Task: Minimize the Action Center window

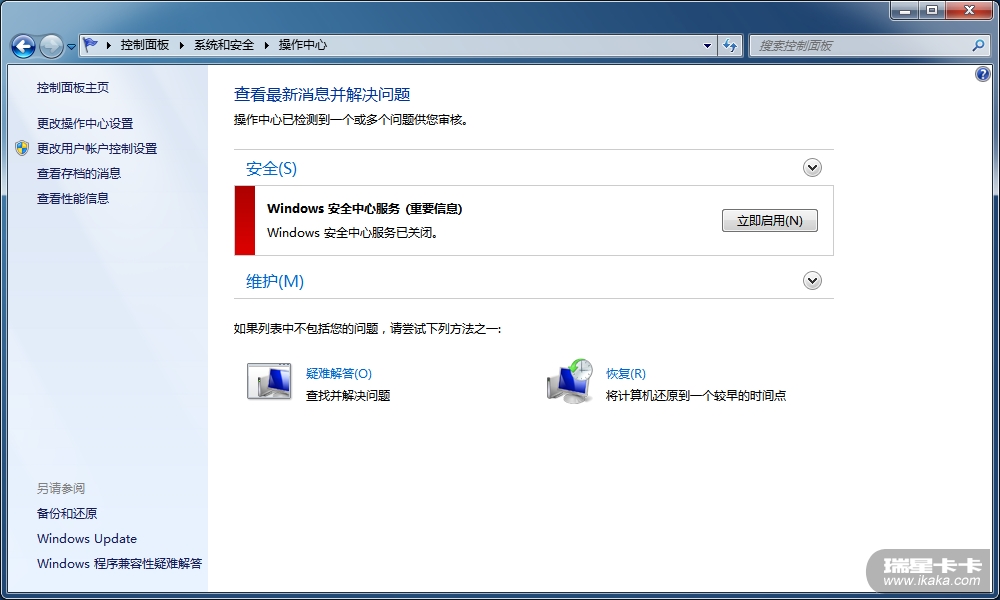Action: tap(904, 10)
